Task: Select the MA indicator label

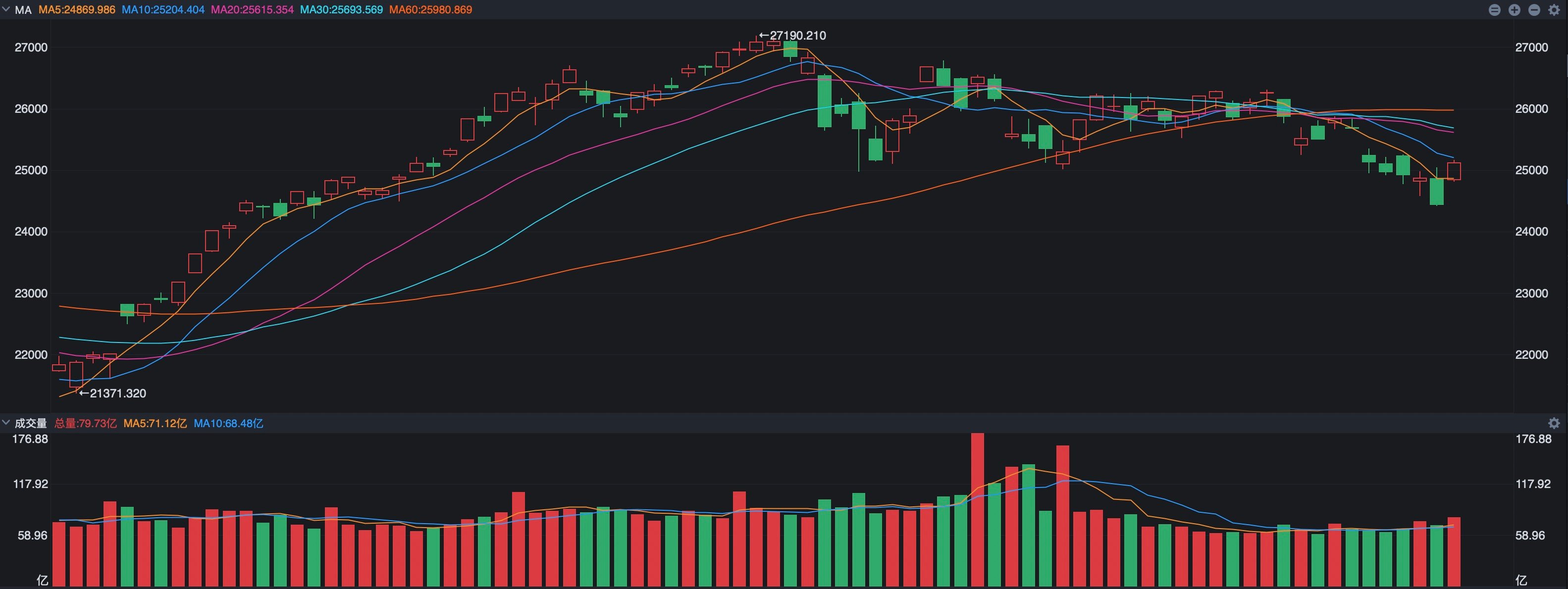Action: point(23,10)
